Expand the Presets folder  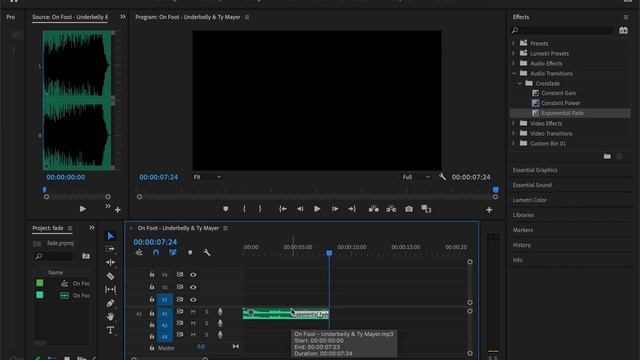513,43
